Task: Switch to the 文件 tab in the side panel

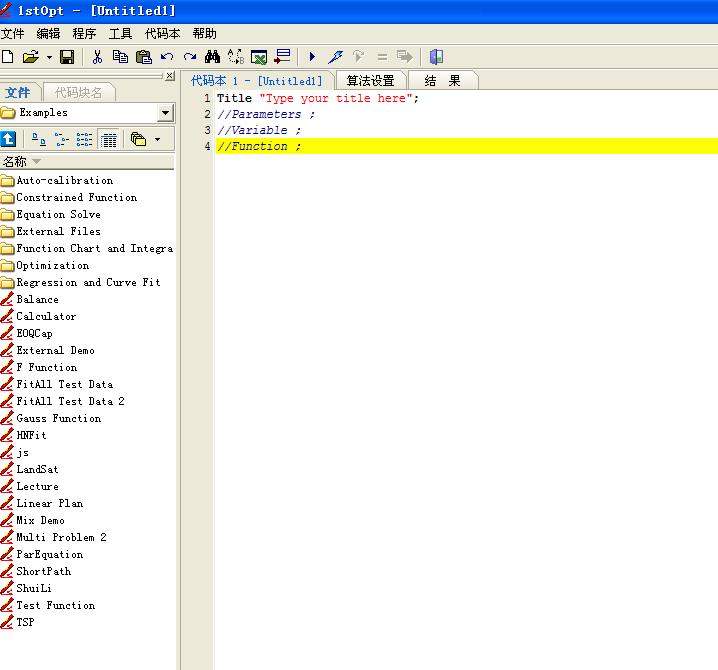Action: (18, 93)
